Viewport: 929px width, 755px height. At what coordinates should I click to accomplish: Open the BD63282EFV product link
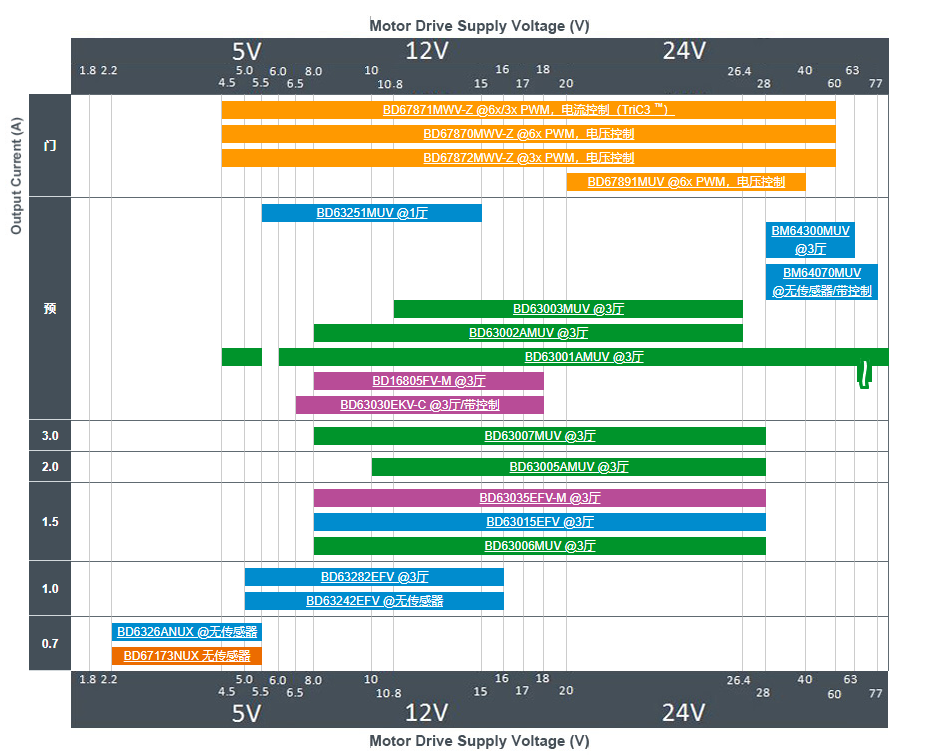click(x=374, y=577)
